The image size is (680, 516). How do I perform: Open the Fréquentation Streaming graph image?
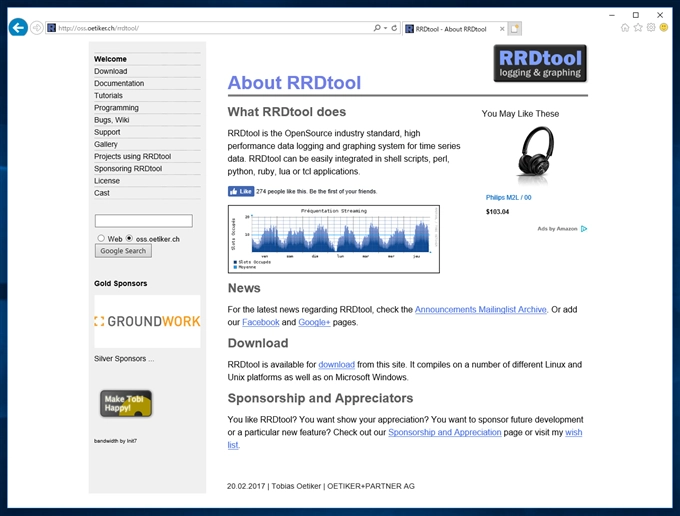pyautogui.click(x=333, y=239)
